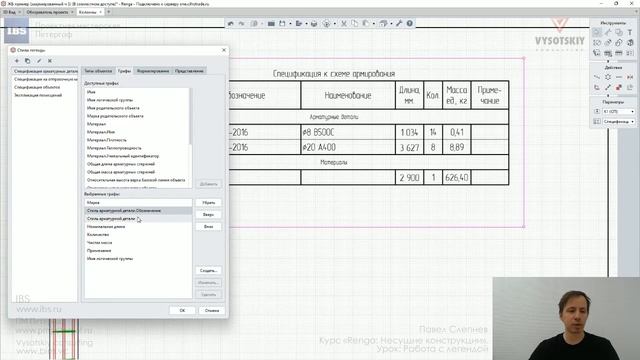Open project folder icon in toolbar
Viewport: 640px width, 360px height.
(x=271, y=24)
